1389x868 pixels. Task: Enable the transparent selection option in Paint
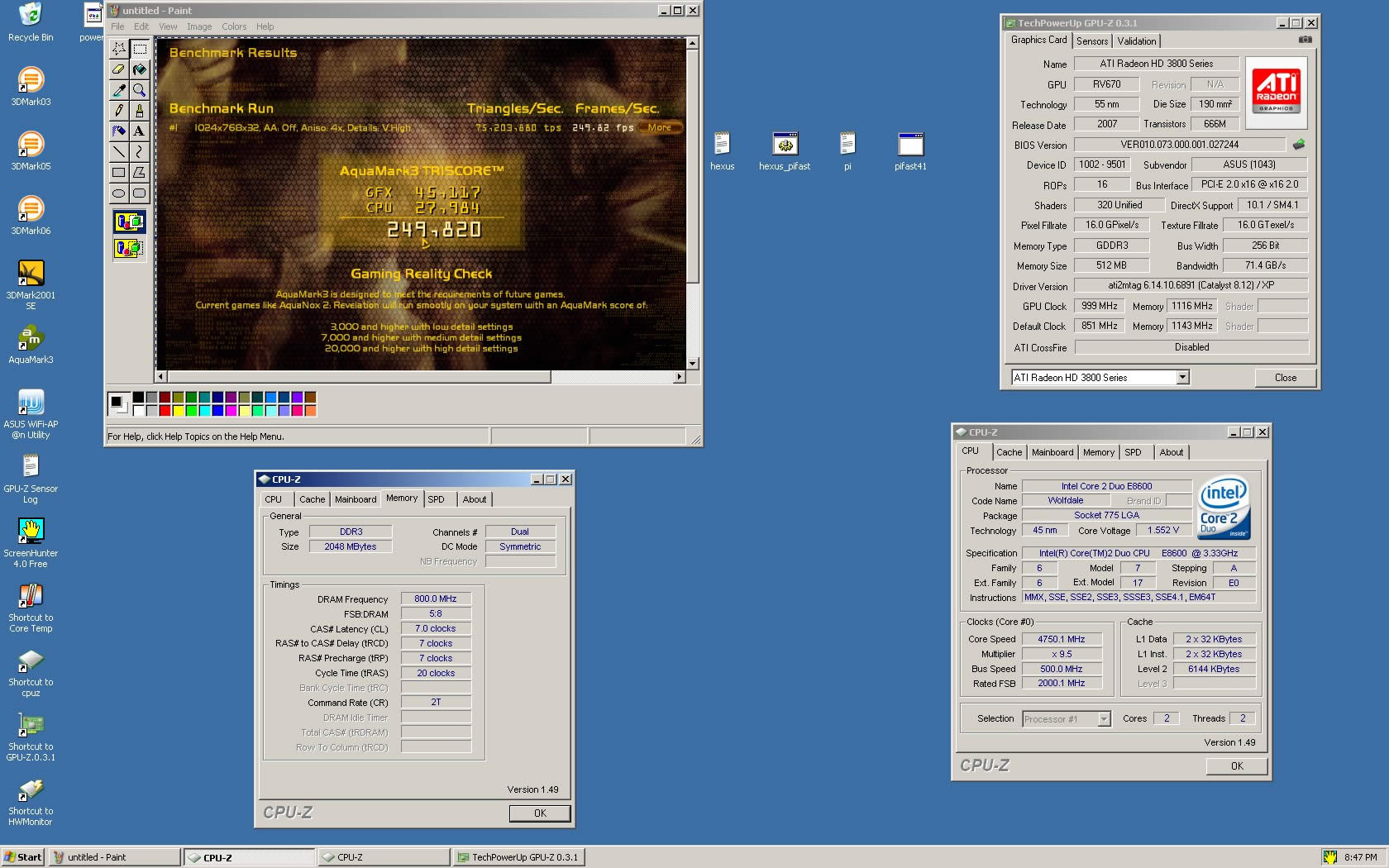tap(130, 247)
